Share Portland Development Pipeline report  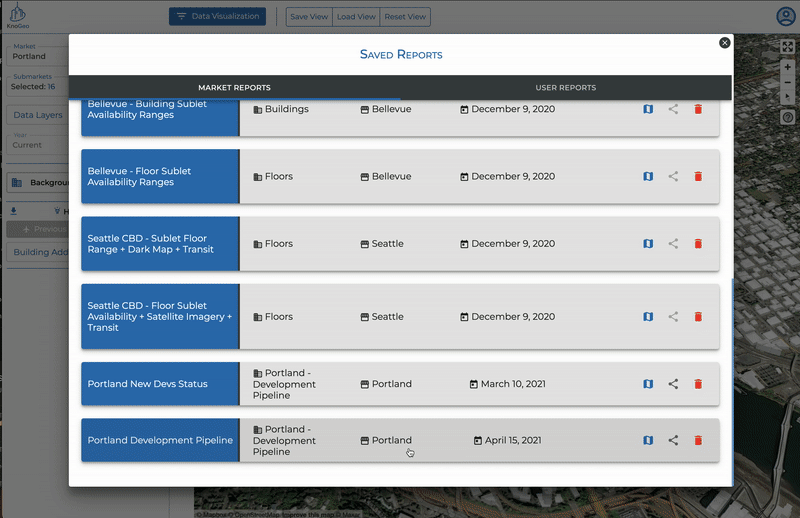tap(673, 440)
